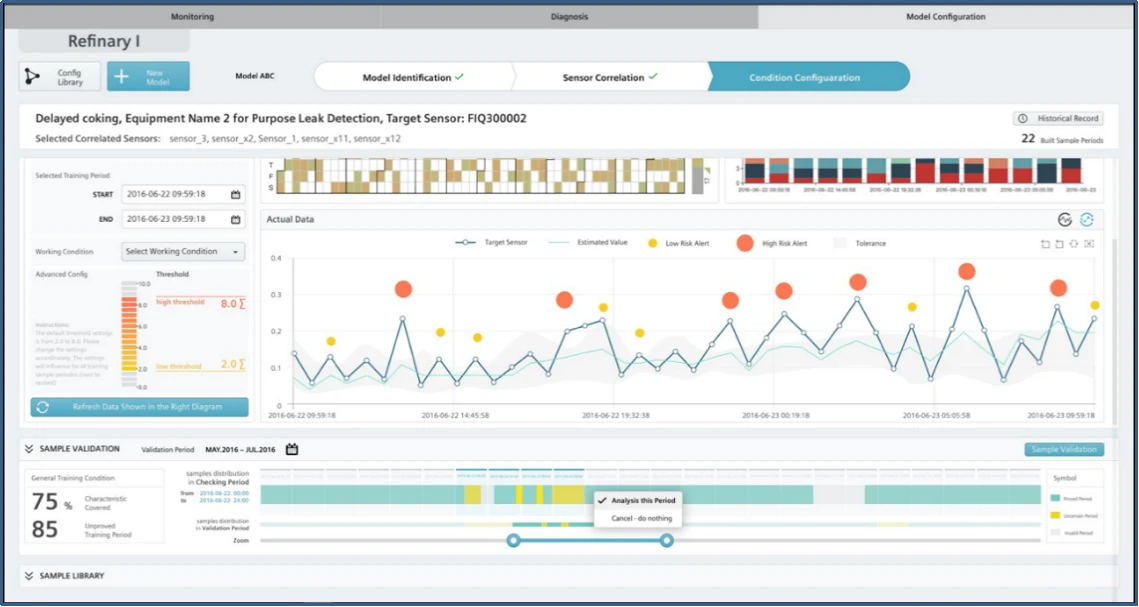
Task: Click the left handle of Zoom slider
Action: (x=513, y=540)
